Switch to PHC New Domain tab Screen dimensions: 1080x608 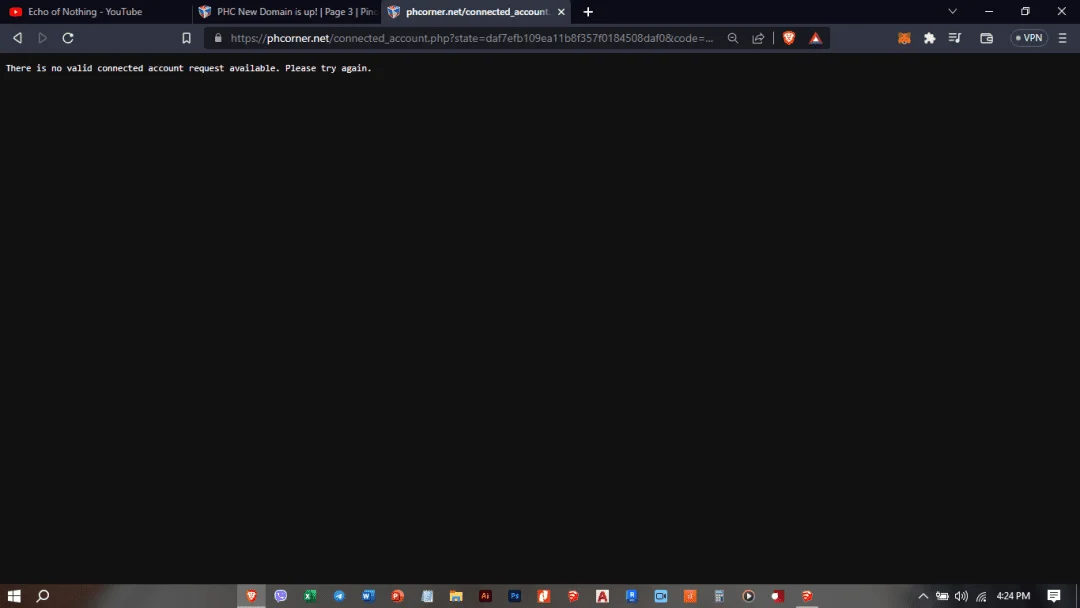tap(287, 12)
